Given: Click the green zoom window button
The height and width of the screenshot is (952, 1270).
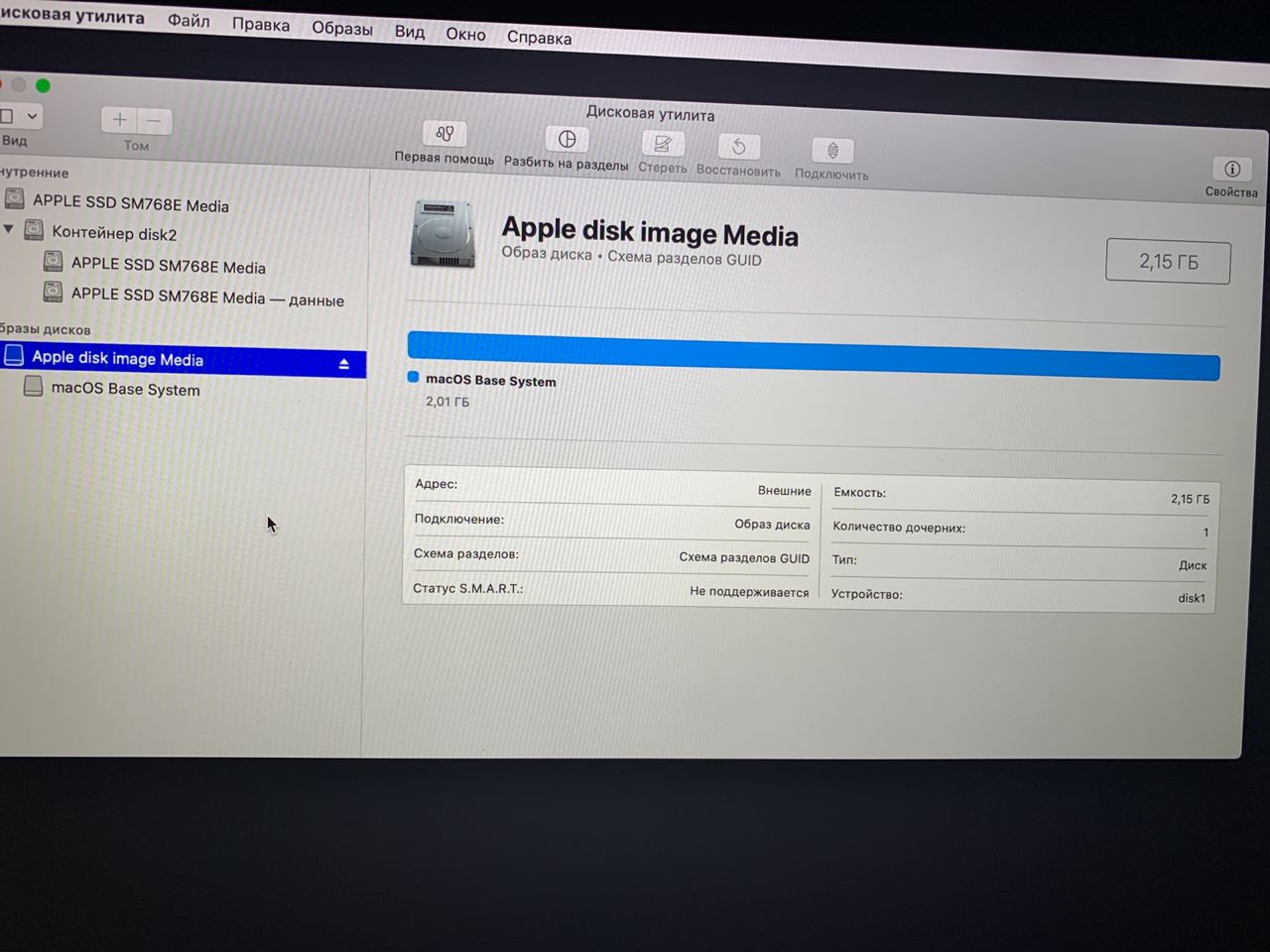Looking at the screenshot, I should (43, 85).
